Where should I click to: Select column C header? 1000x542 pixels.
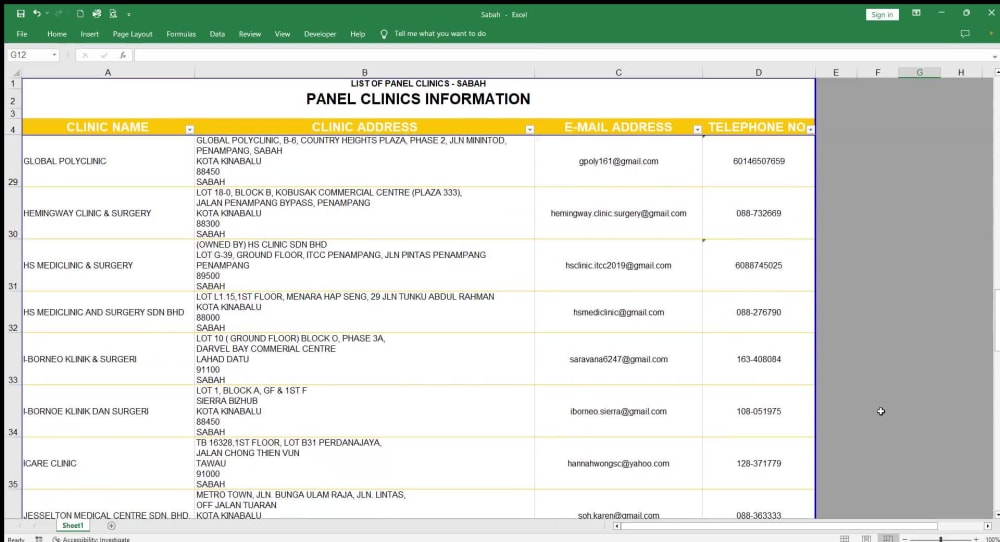coord(618,73)
